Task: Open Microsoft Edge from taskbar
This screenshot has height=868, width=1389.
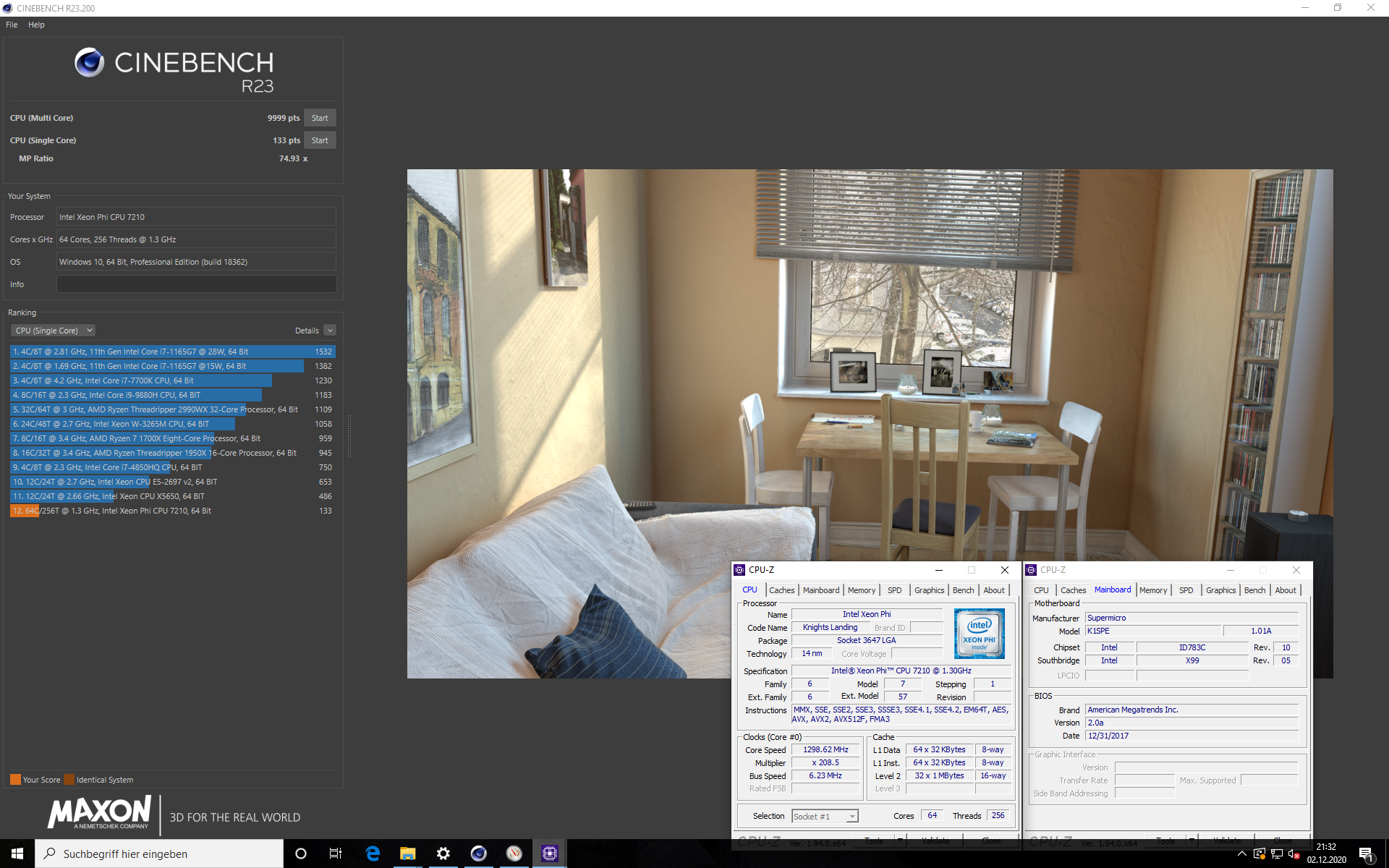Action: click(373, 854)
